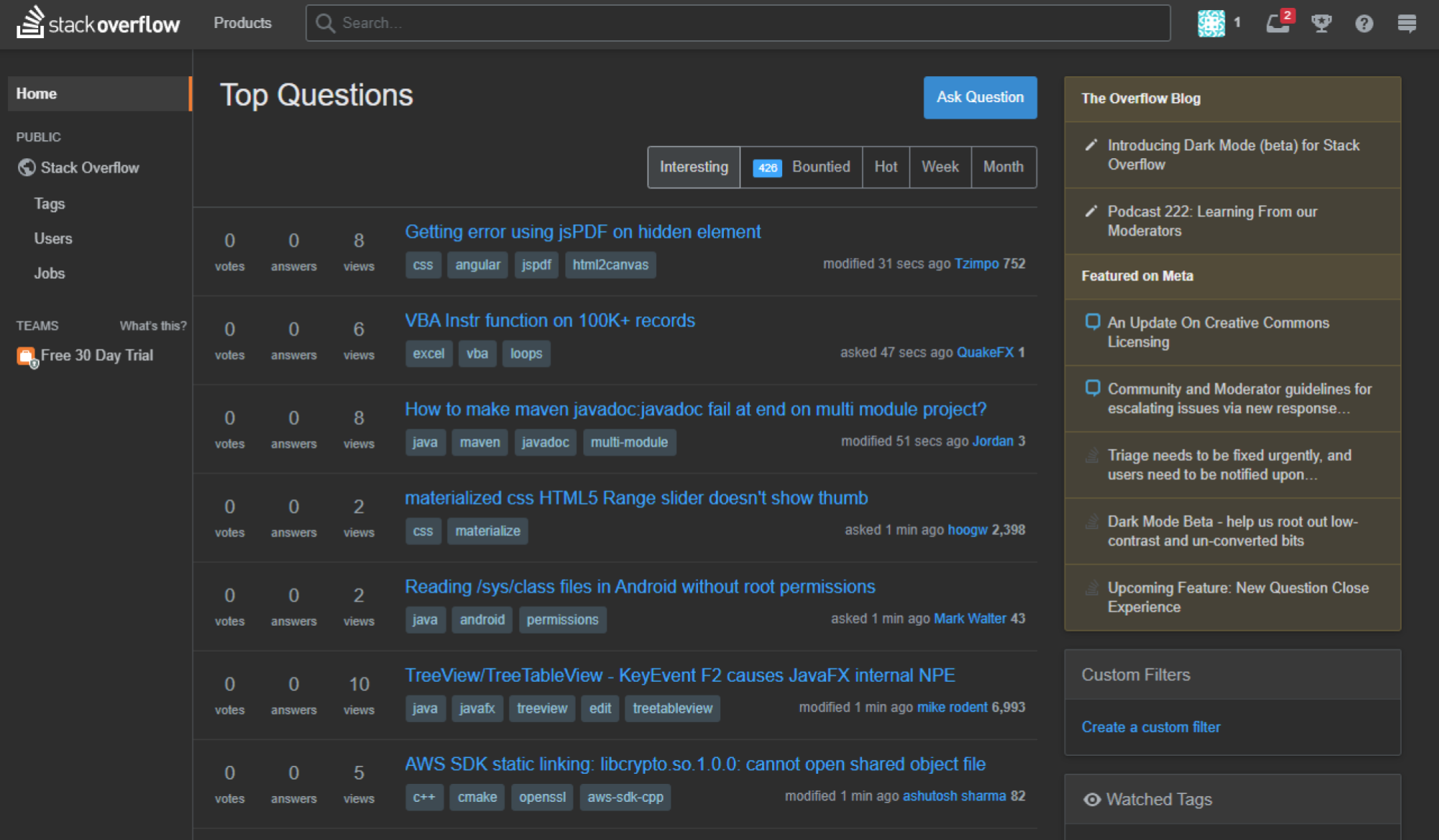This screenshot has height=840, width=1439.
Task: Click the loops tag
Action: tap(526, 354)
